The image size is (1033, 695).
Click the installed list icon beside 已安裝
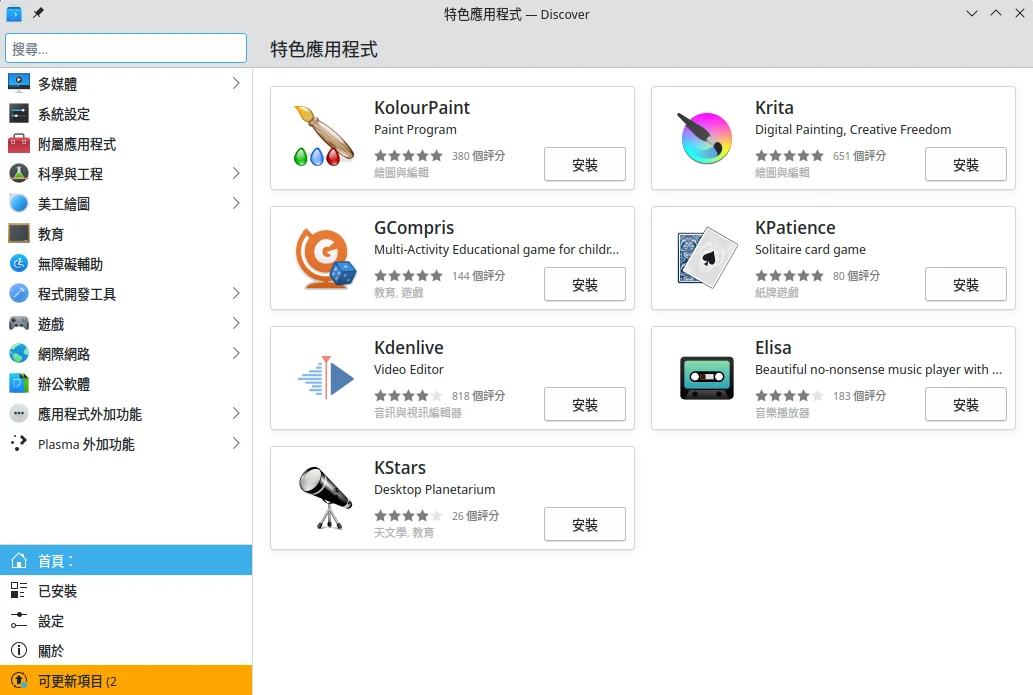[x=19, y=590]
